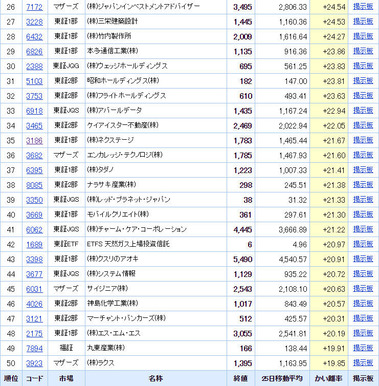Open stock code 3682 link
Image resolution: width=379 pixels, height=386 pixels.
34,156
